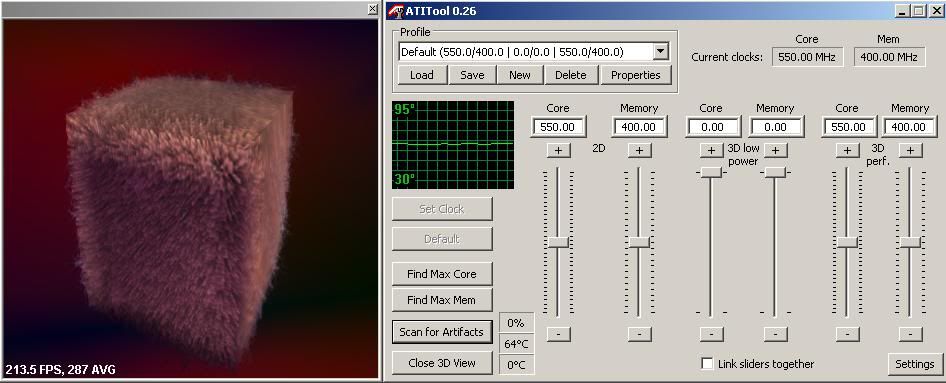Close the 3D fur cube view window
946x383 pixels.
(372, 9)
